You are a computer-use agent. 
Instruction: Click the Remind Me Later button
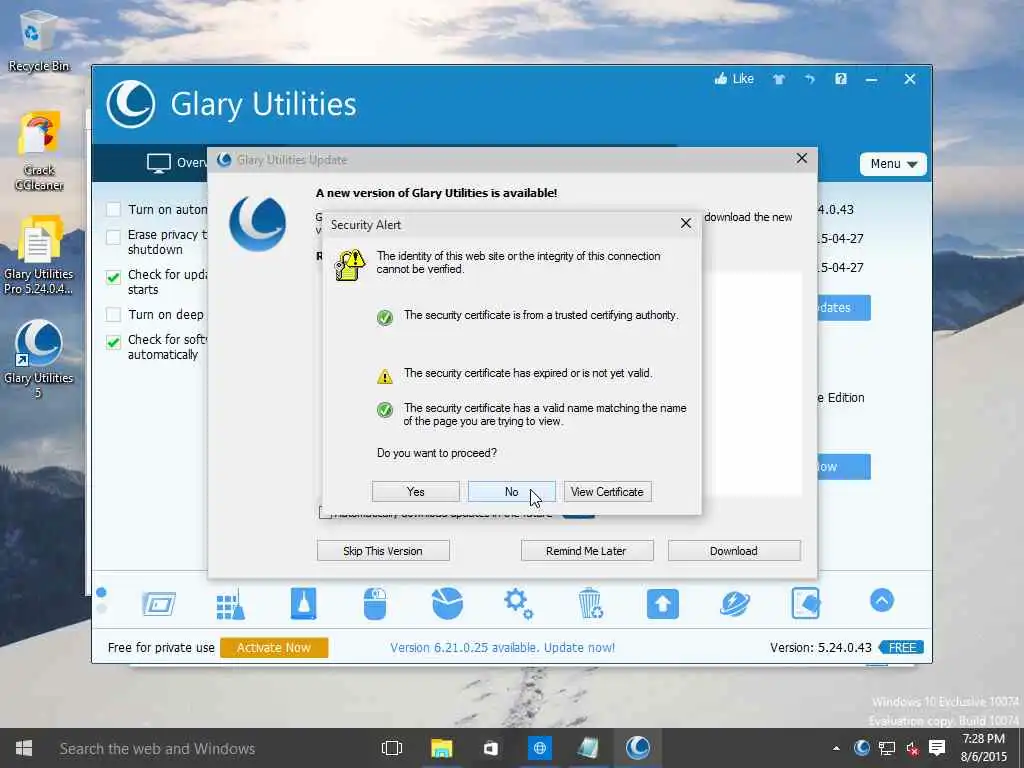point(586,551)
